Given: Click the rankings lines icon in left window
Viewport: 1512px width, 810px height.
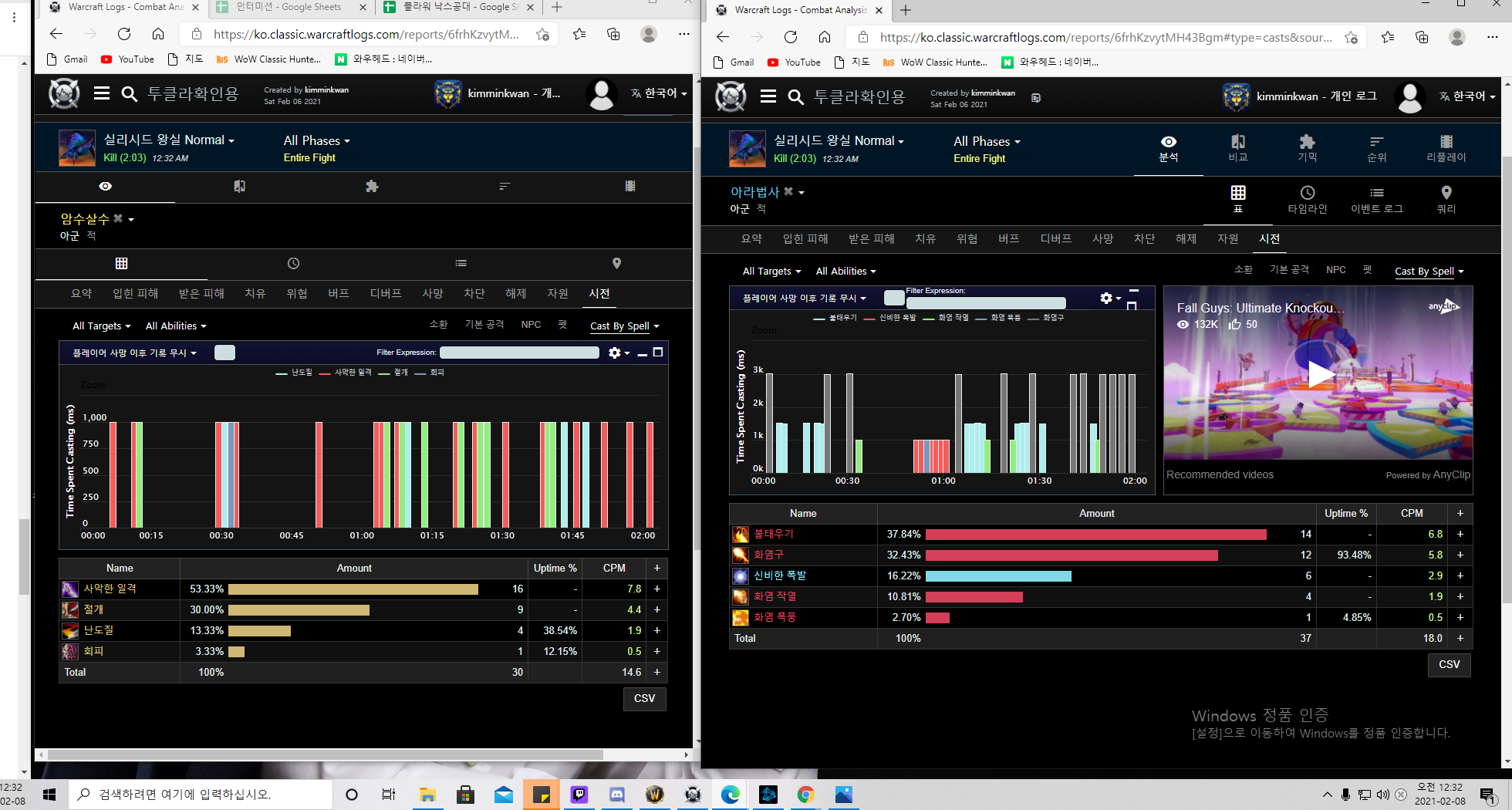Looking at the screenshot, I should pos(505,186).
